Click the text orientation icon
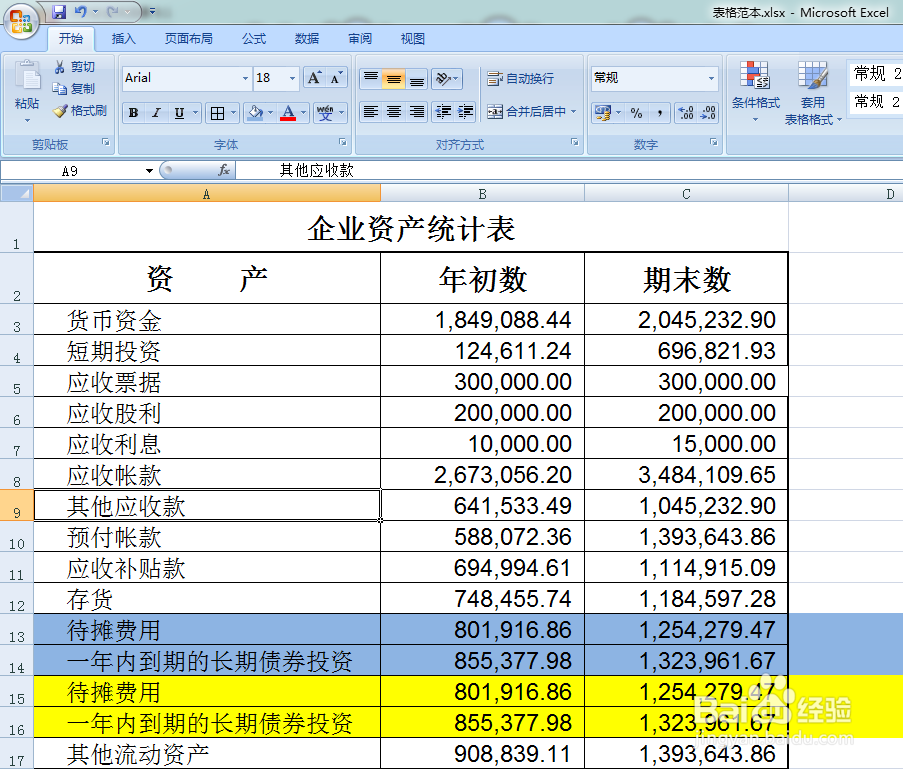Viewport: 903px width, 769px height. pyautogui.click(x=447, y=78)
